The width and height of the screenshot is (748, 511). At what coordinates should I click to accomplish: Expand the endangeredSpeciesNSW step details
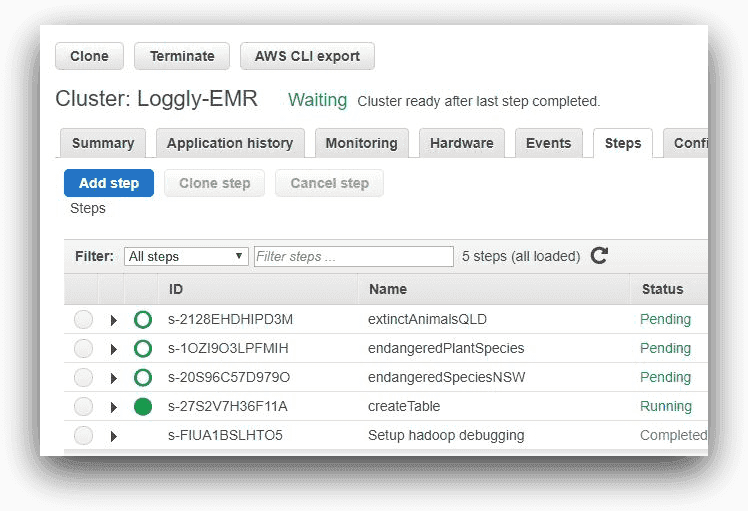(113, 378)
